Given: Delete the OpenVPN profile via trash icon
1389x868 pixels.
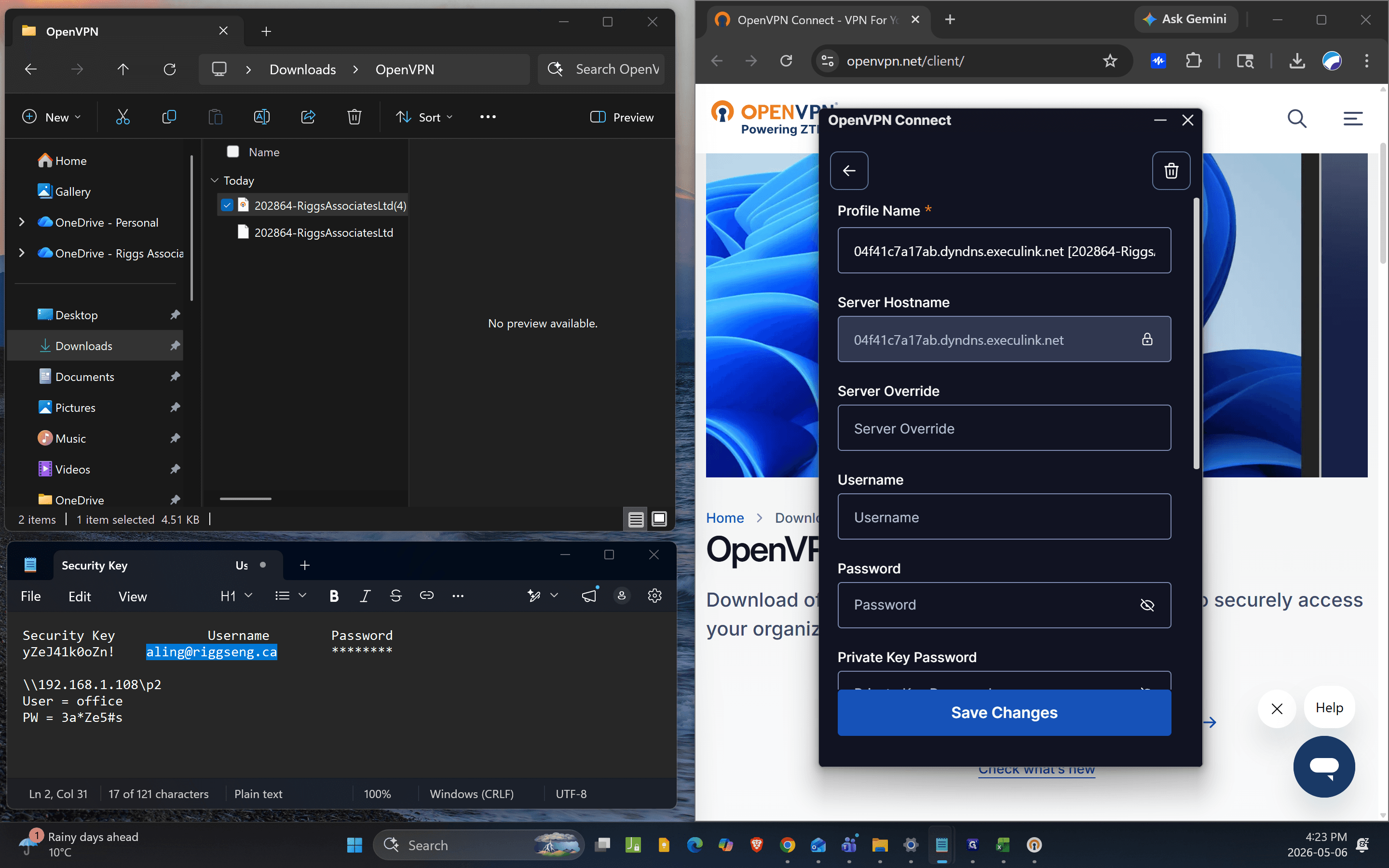Looking at the screenshot, I should [x=1171, y=171].
